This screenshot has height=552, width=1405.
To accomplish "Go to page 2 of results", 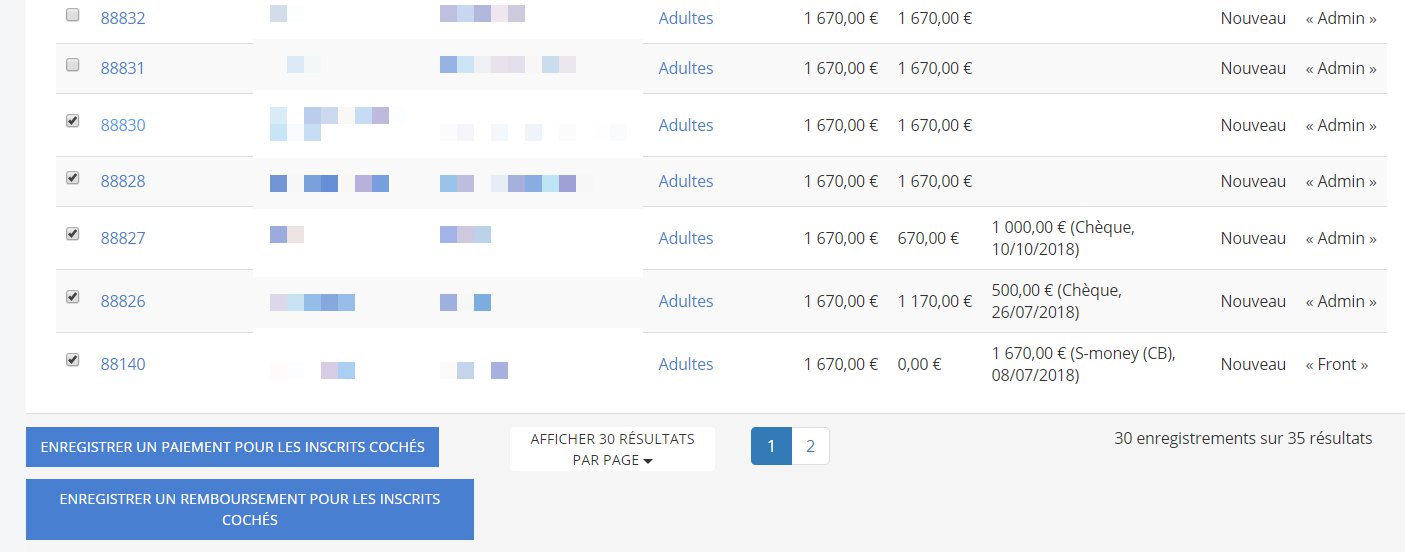I will [810, 446].
